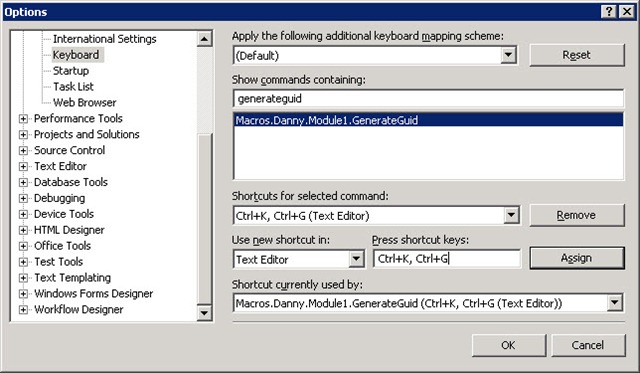Screen dimensions: 640x373
Task: Select the Task List tree item
Action: (73, 87)
